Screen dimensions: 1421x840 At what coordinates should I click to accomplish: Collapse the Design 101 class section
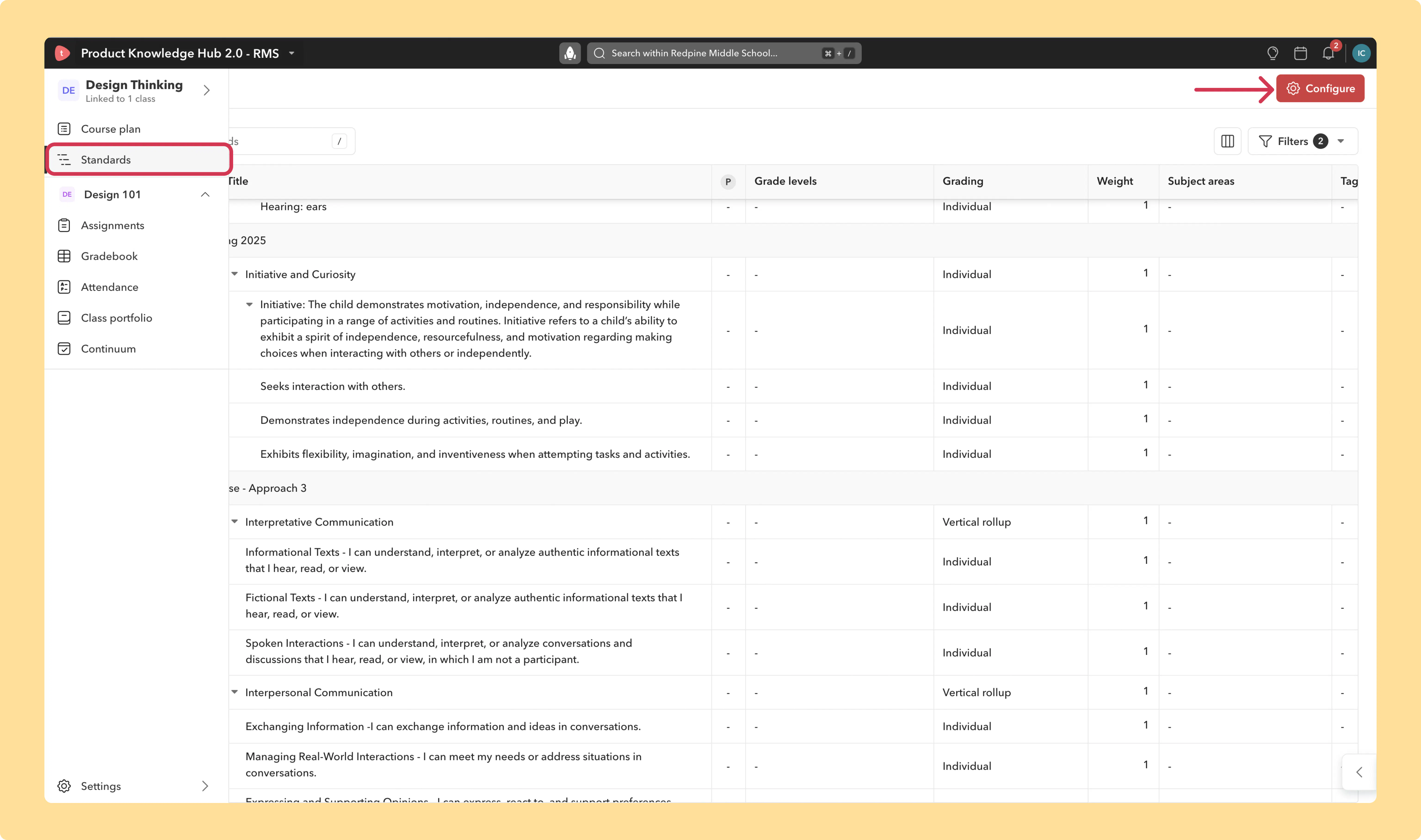tap(205, 195)
